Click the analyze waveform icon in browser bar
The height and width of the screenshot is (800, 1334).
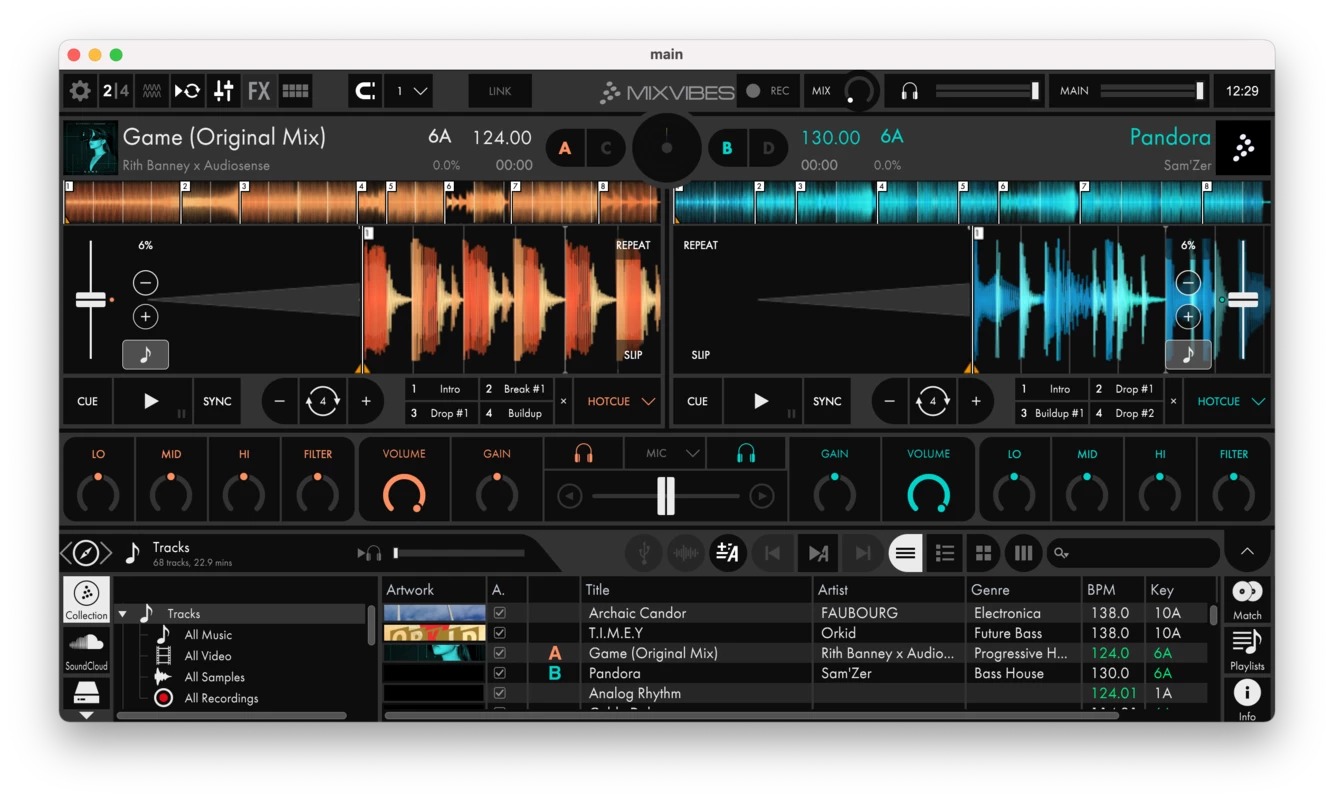click(x=685, y=553)
